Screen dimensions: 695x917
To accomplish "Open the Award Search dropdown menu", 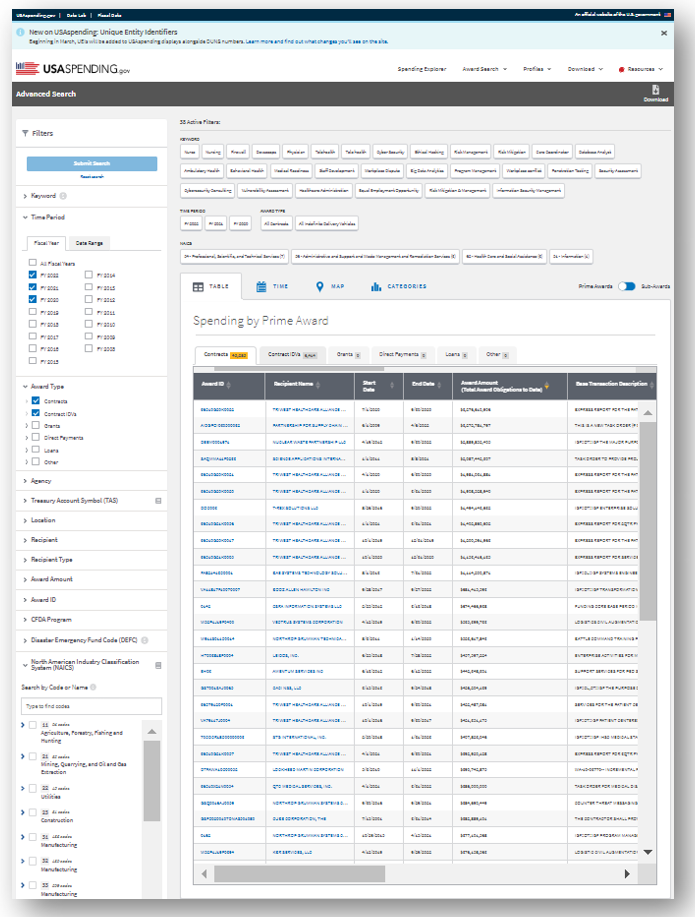I will click(x=484, y=69).
